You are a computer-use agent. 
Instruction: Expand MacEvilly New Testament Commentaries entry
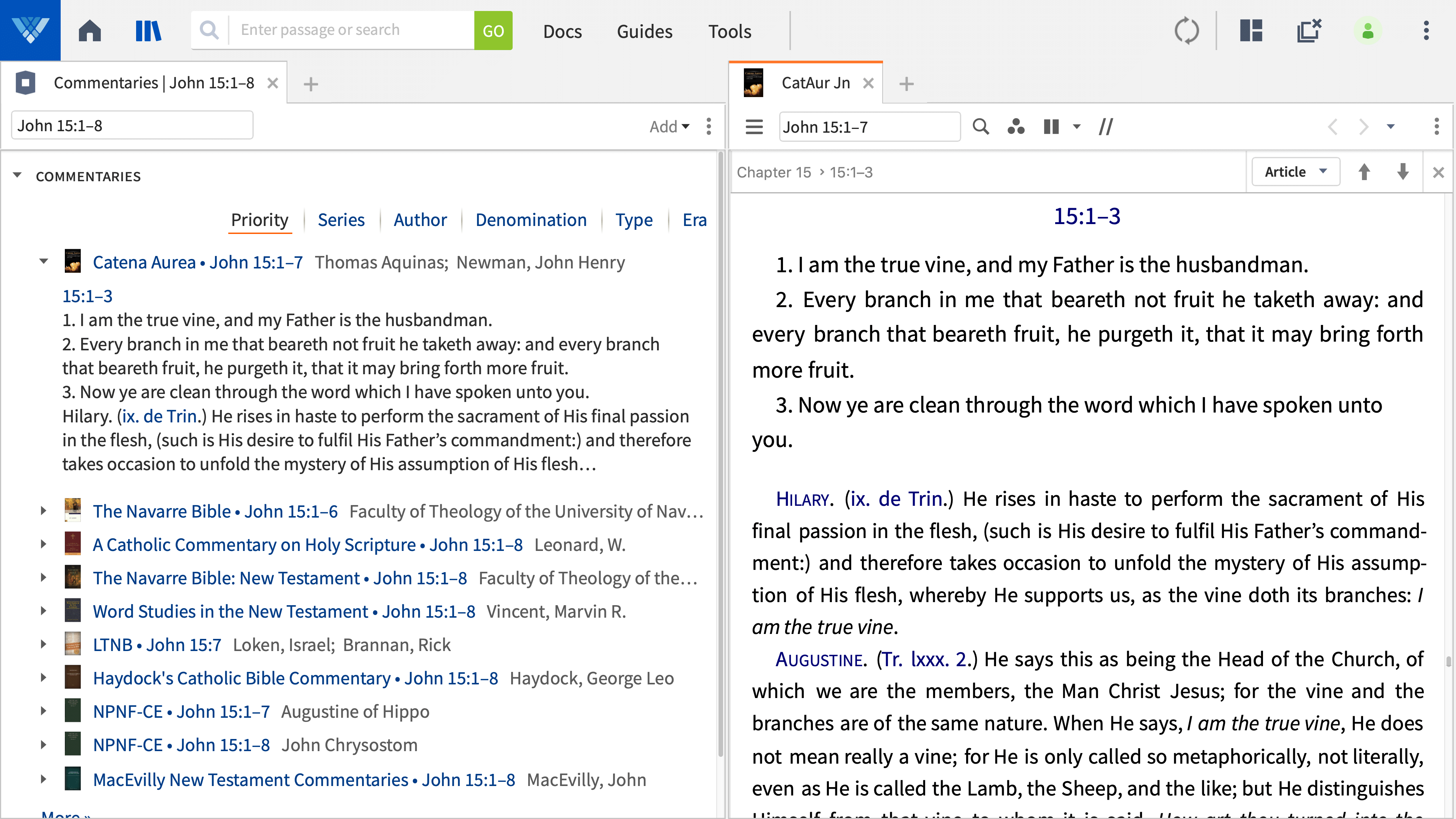coord(44,780)
